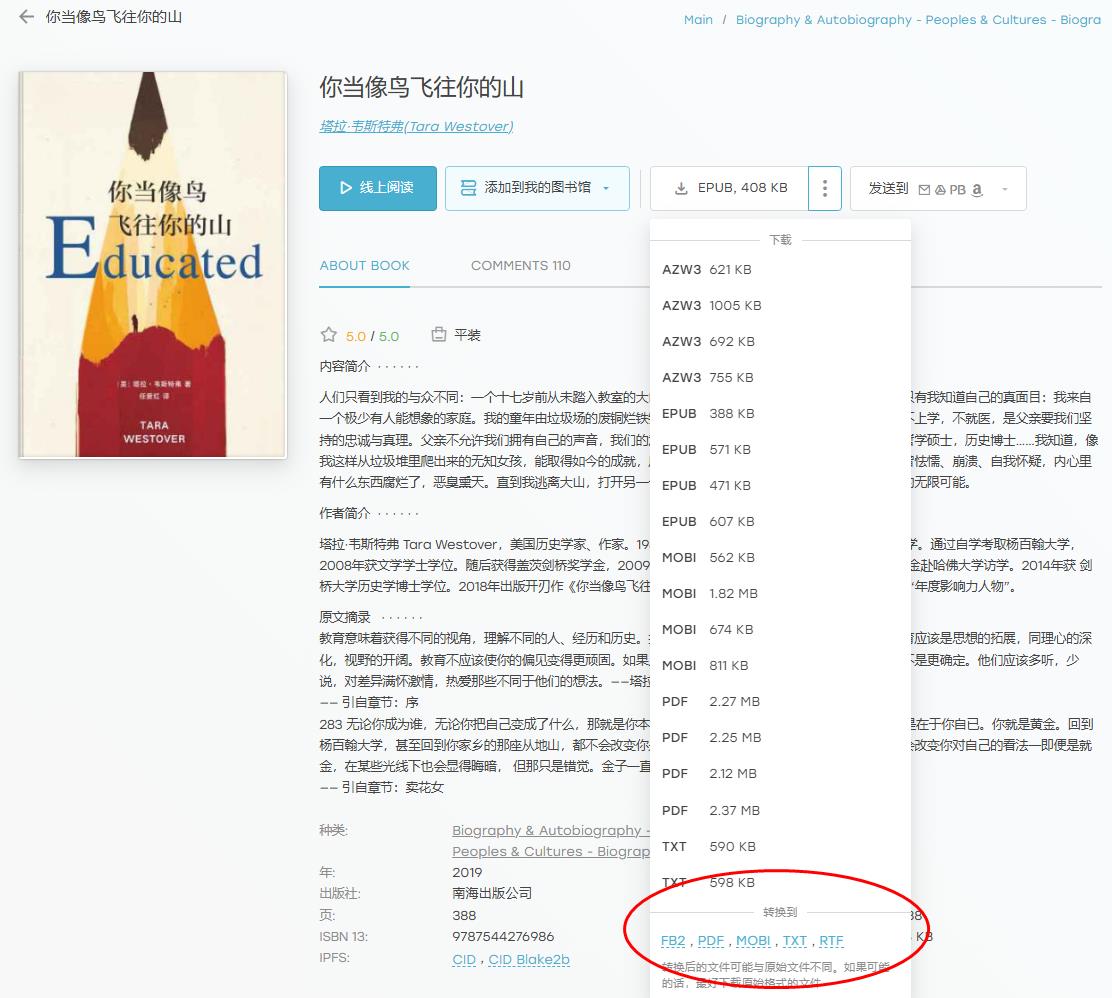1112x998 pixels.
Task: Open author page for 塔拉·韦斯特弗 (Tara Westover)
Action: coord(416,126)
